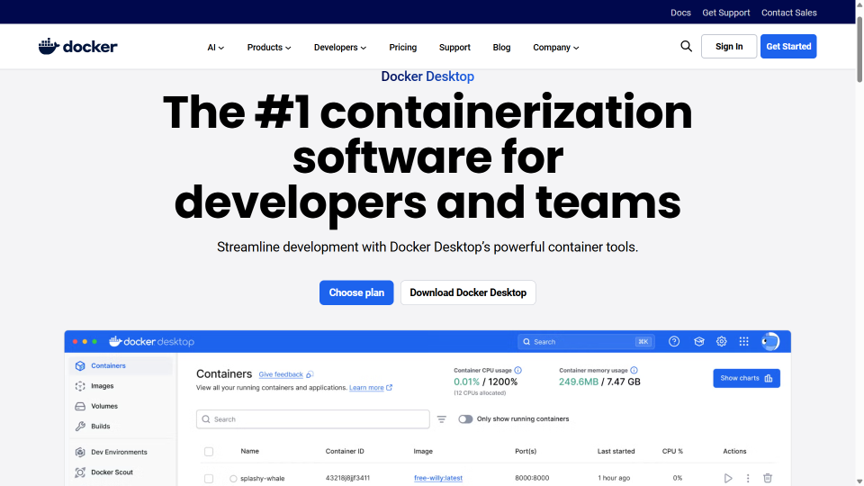Click the Learn more link
864x486 pixels.
pyautogui.click(x=366, y=388)
